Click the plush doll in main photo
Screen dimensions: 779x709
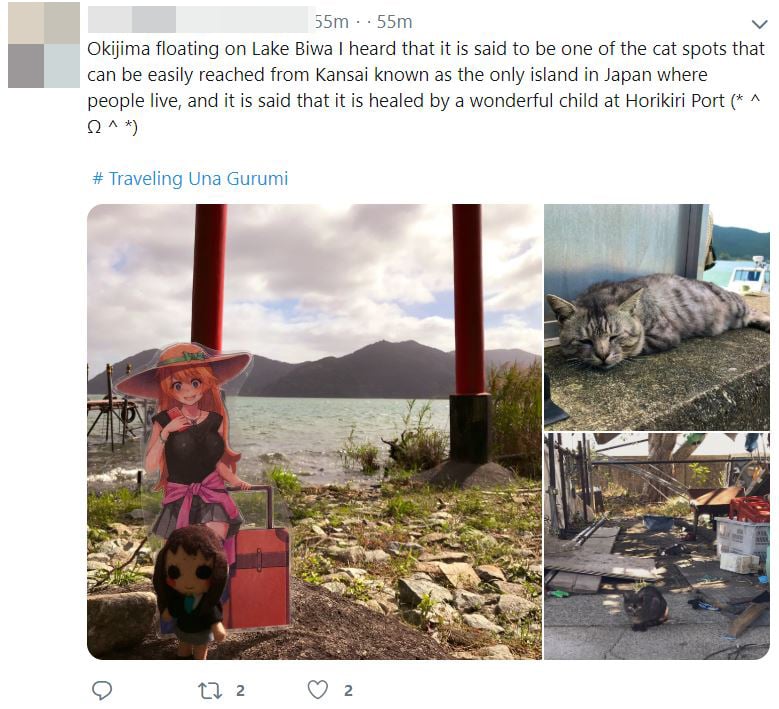pyautogui.click(x=190, y=591)
